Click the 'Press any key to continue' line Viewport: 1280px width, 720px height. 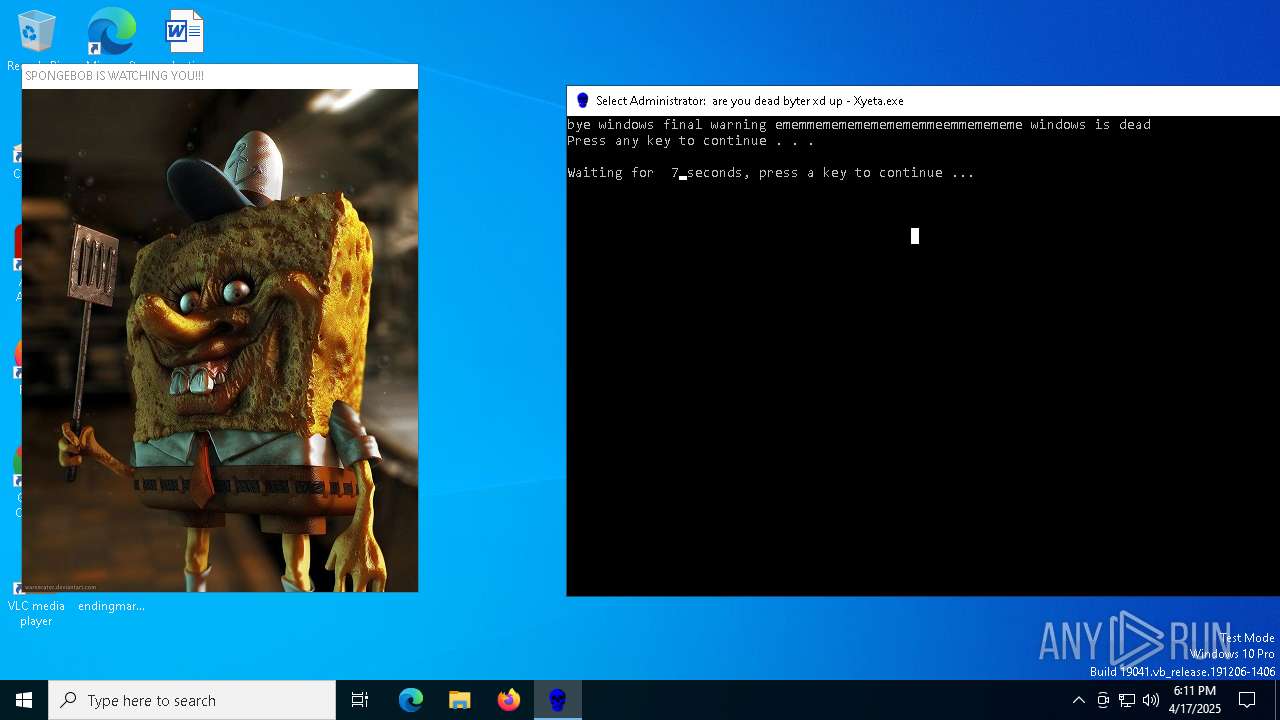690,141
